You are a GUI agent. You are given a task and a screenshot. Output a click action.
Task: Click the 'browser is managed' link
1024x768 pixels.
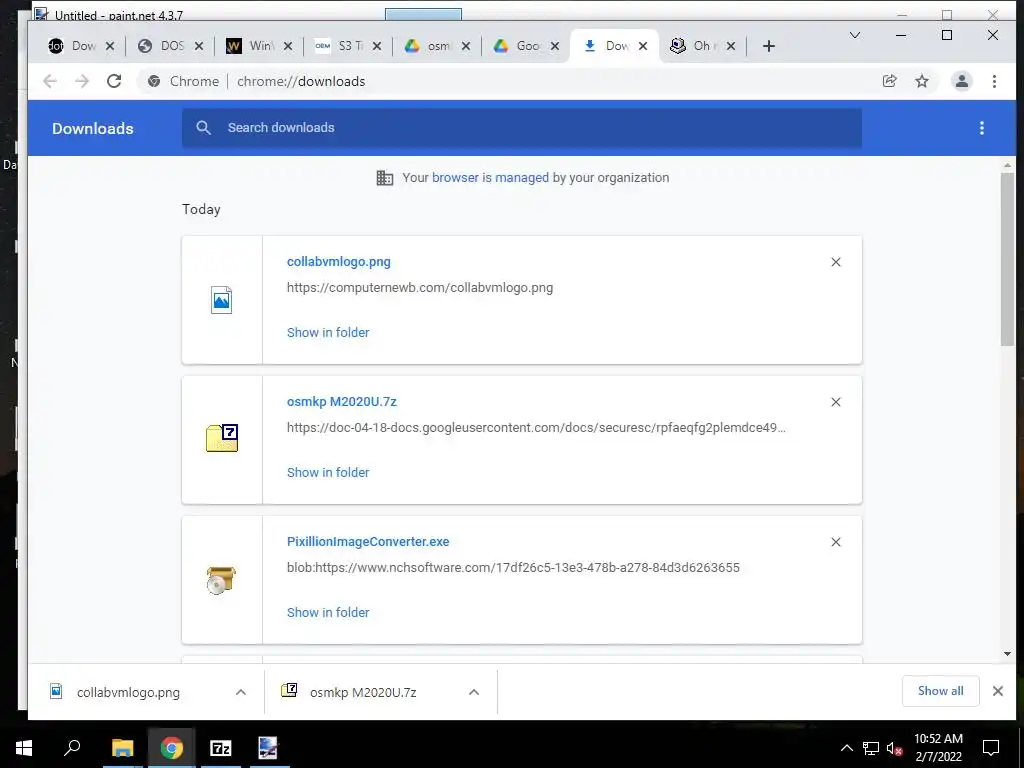coord(490,178)
